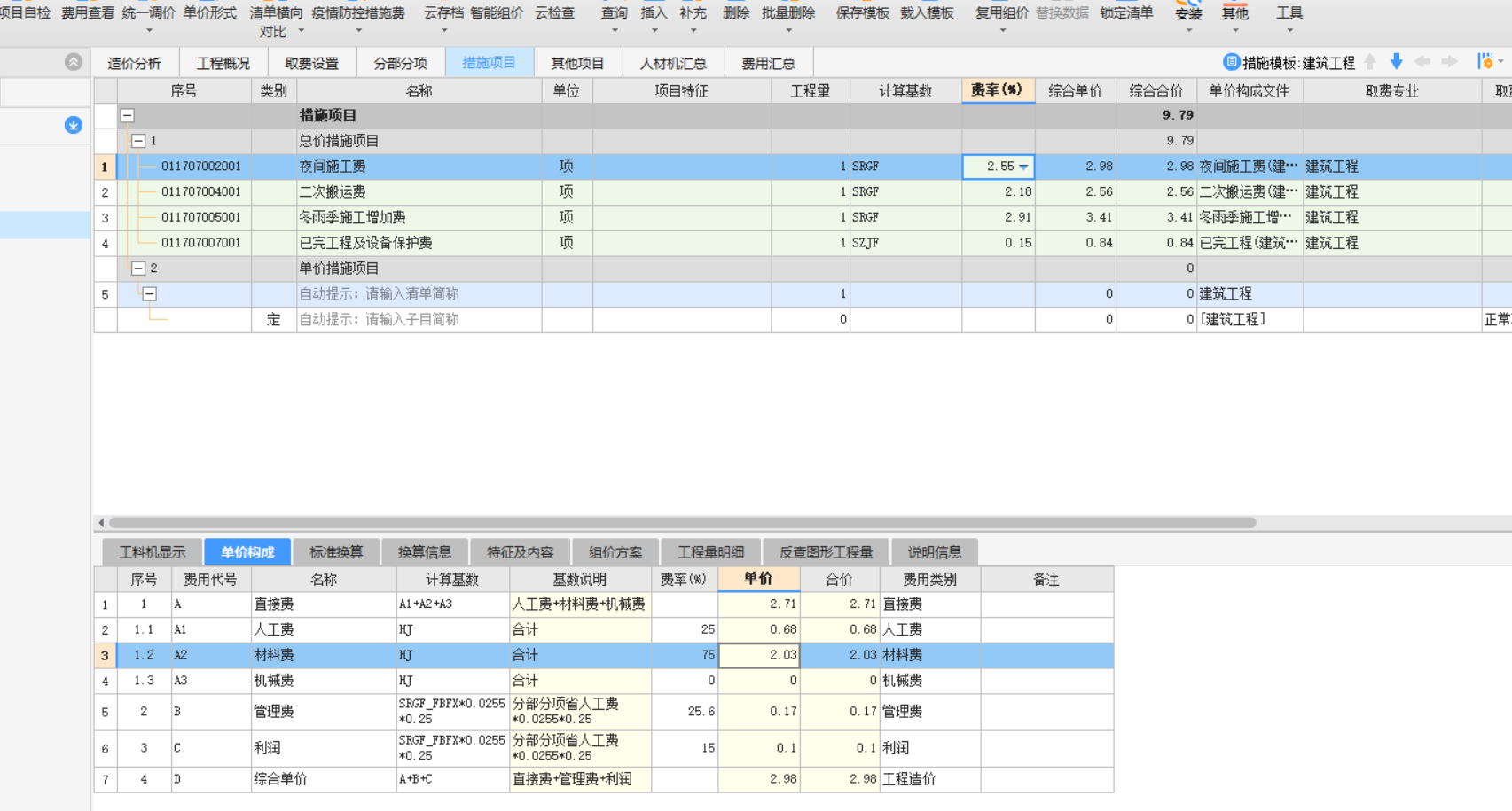Click the horizontal scrollbar of the upper table
This screenshot has width=1512, height=811.
[x=683, y=522]
